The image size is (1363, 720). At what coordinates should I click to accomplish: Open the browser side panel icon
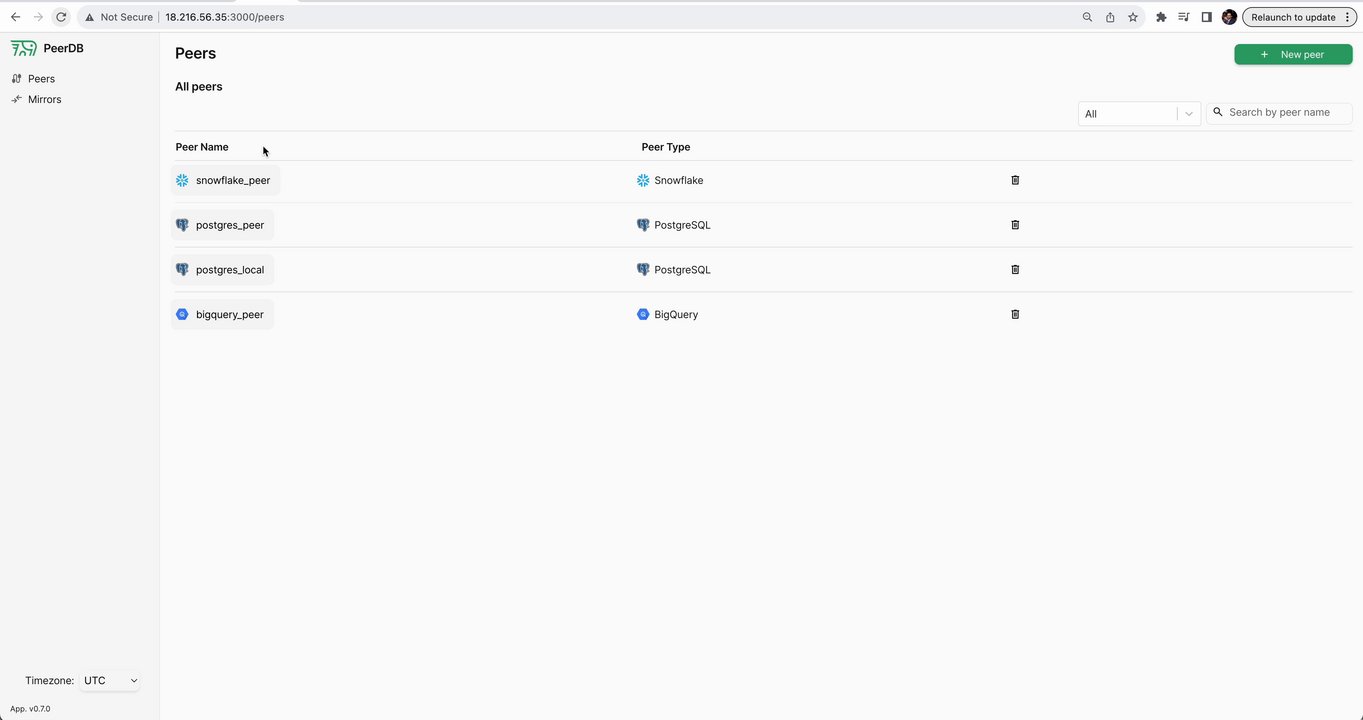1207,17
